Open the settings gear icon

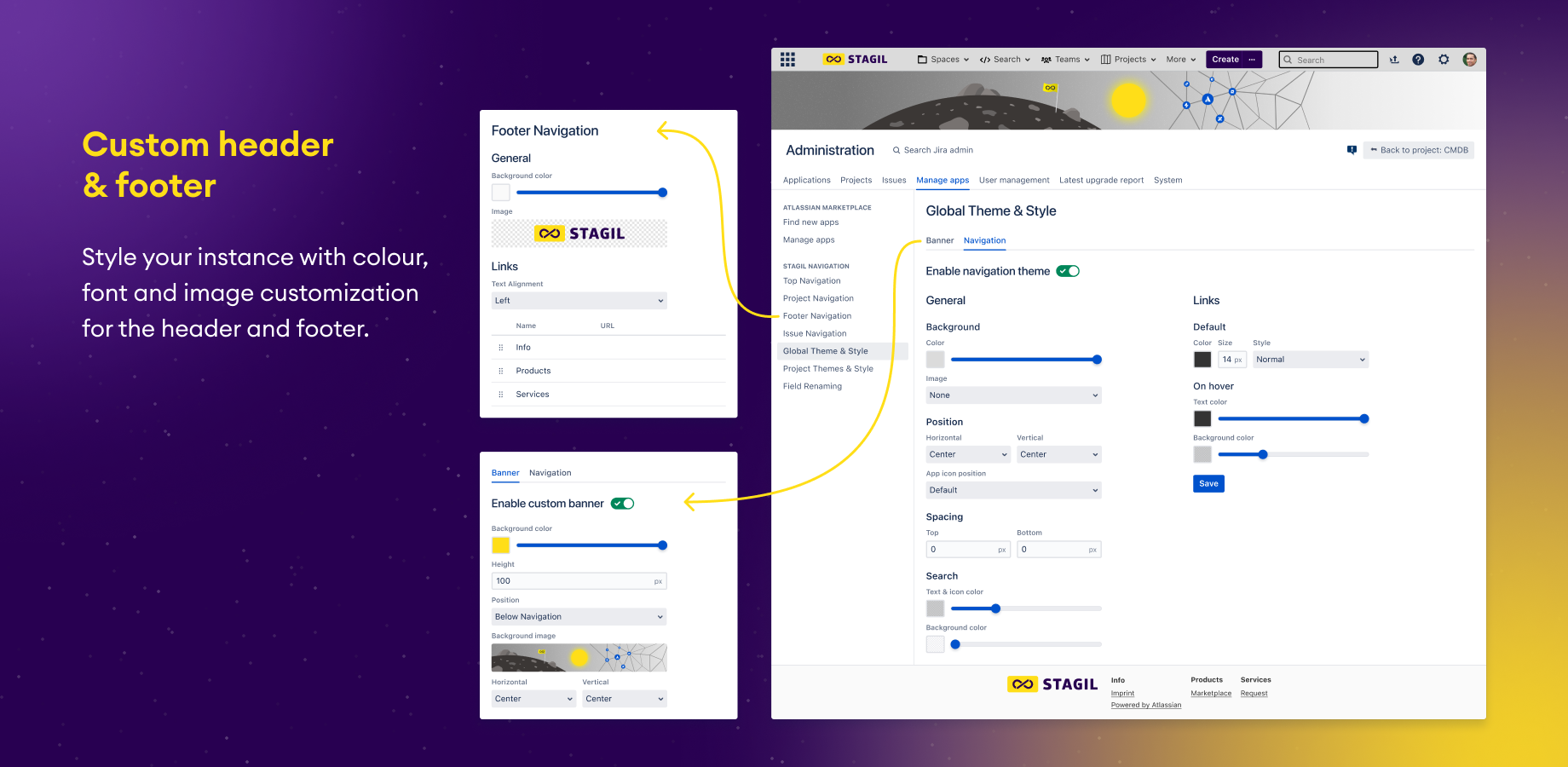[1444, 60]
